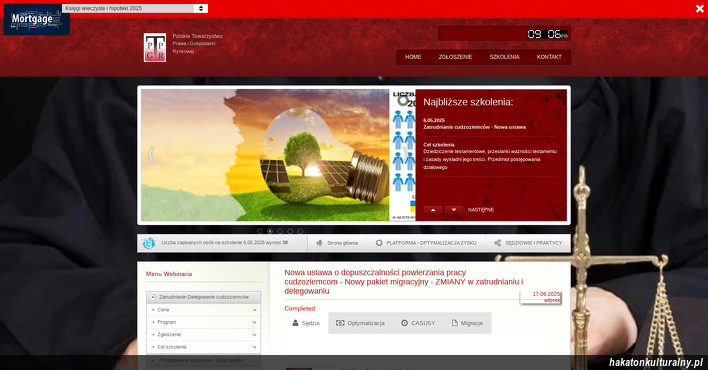Close the top red banner with X

(x=699, y=8)
